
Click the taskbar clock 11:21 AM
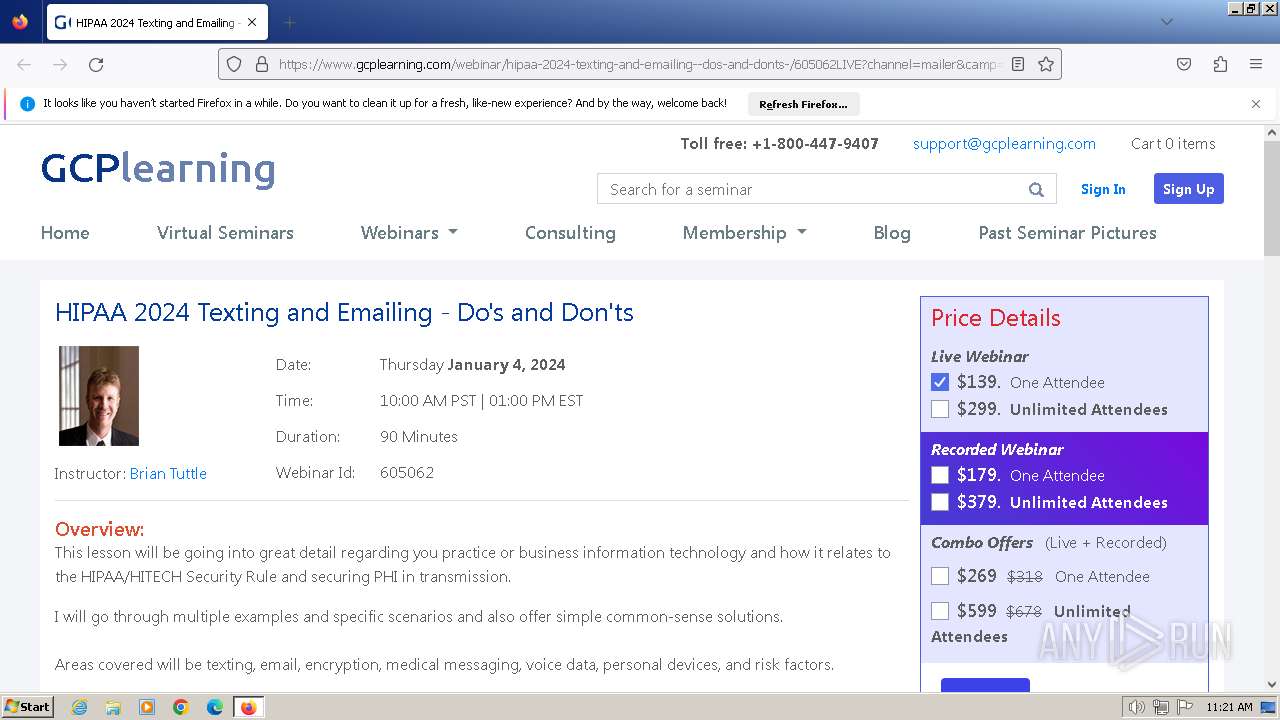(x=1229, y=707)
